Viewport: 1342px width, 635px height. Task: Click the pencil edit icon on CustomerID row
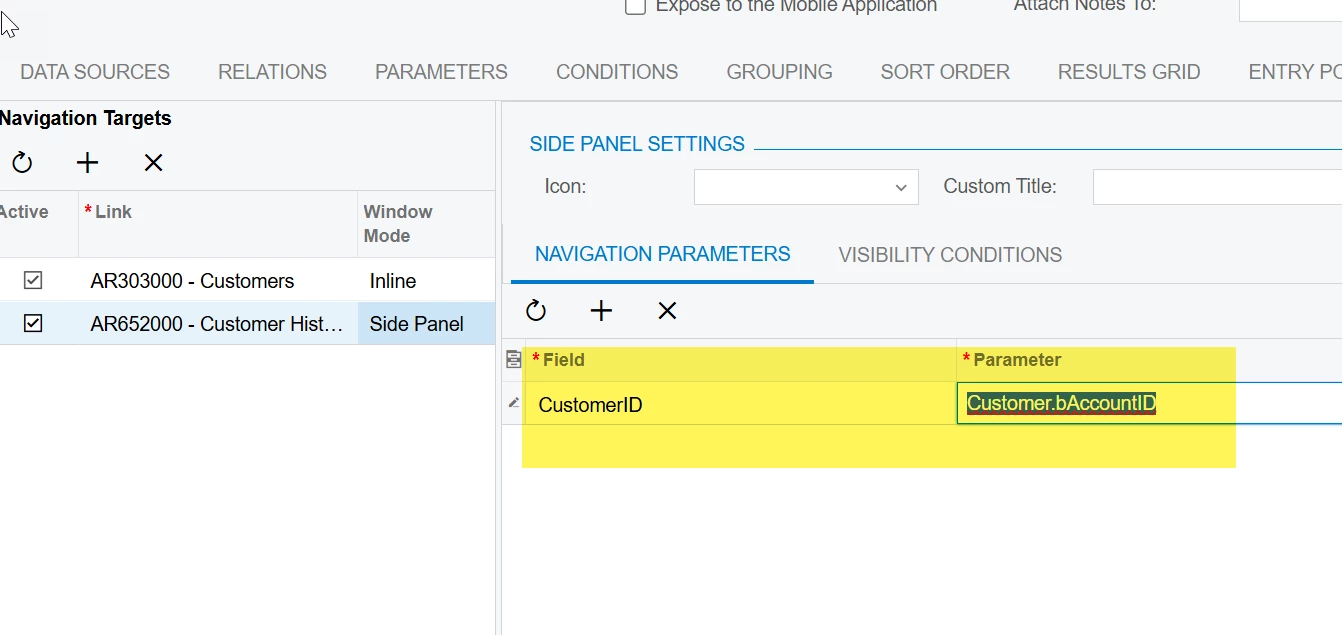514,403
